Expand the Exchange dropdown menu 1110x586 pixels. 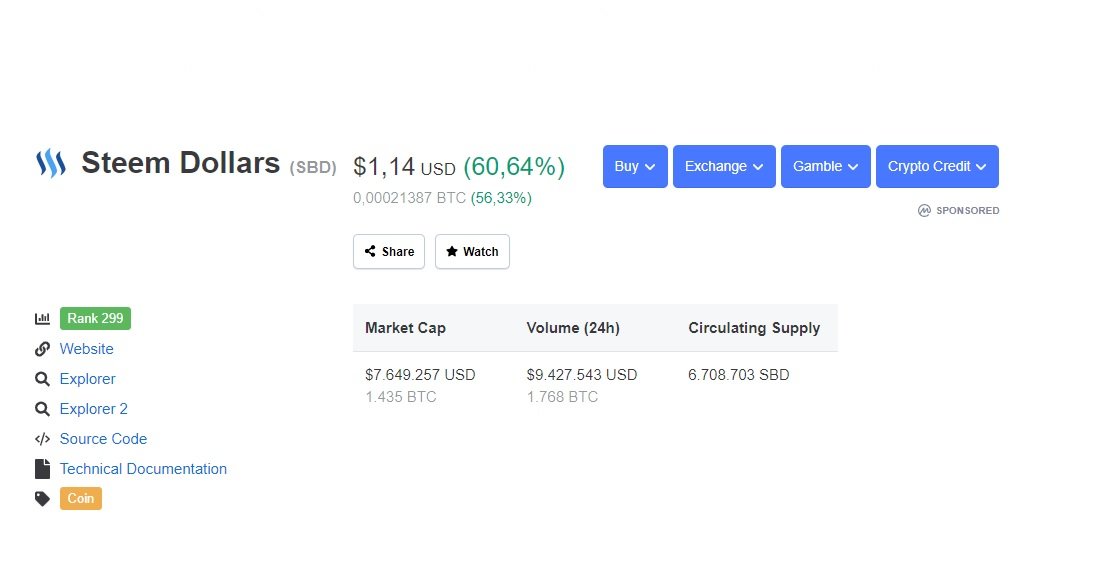point(724,166)
